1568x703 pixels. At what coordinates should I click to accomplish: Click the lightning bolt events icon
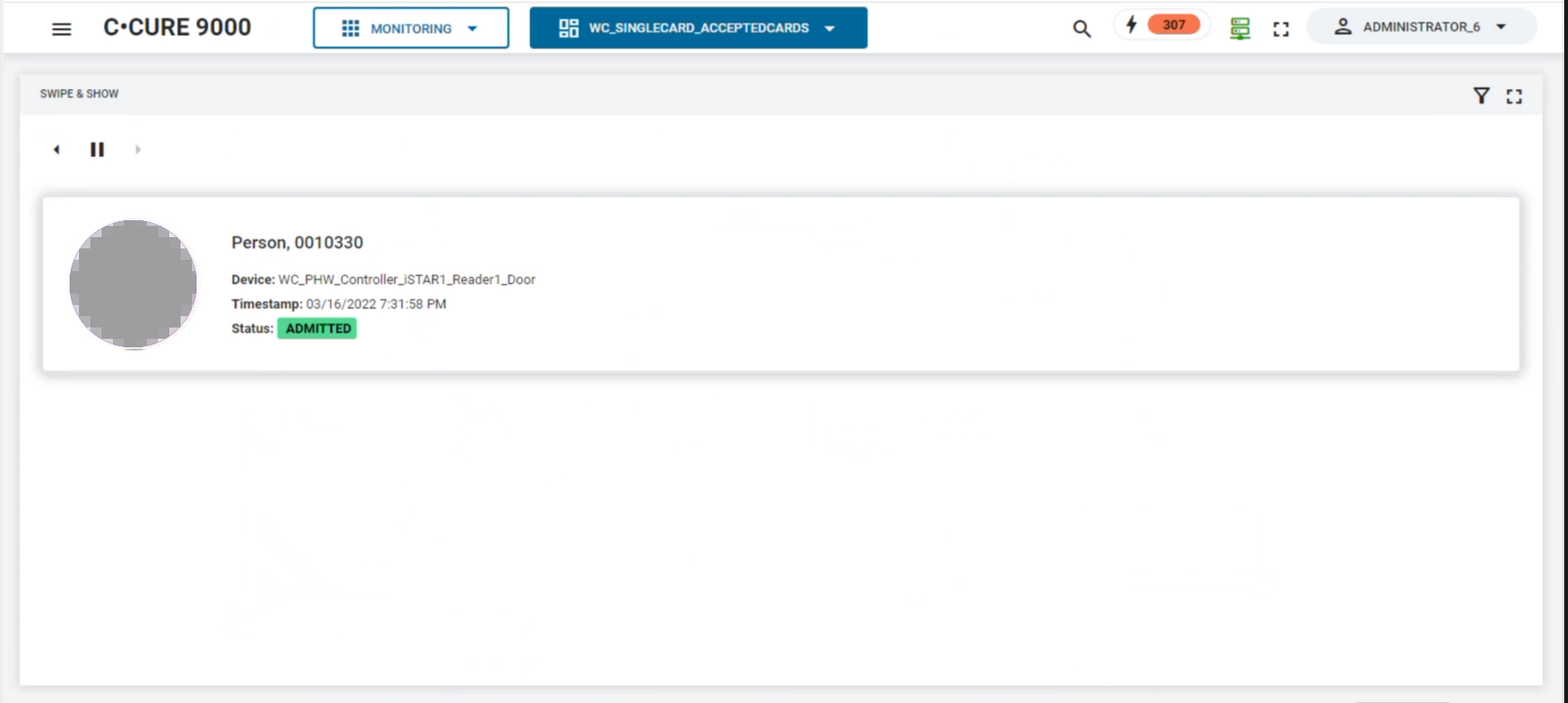[1132, 25]
